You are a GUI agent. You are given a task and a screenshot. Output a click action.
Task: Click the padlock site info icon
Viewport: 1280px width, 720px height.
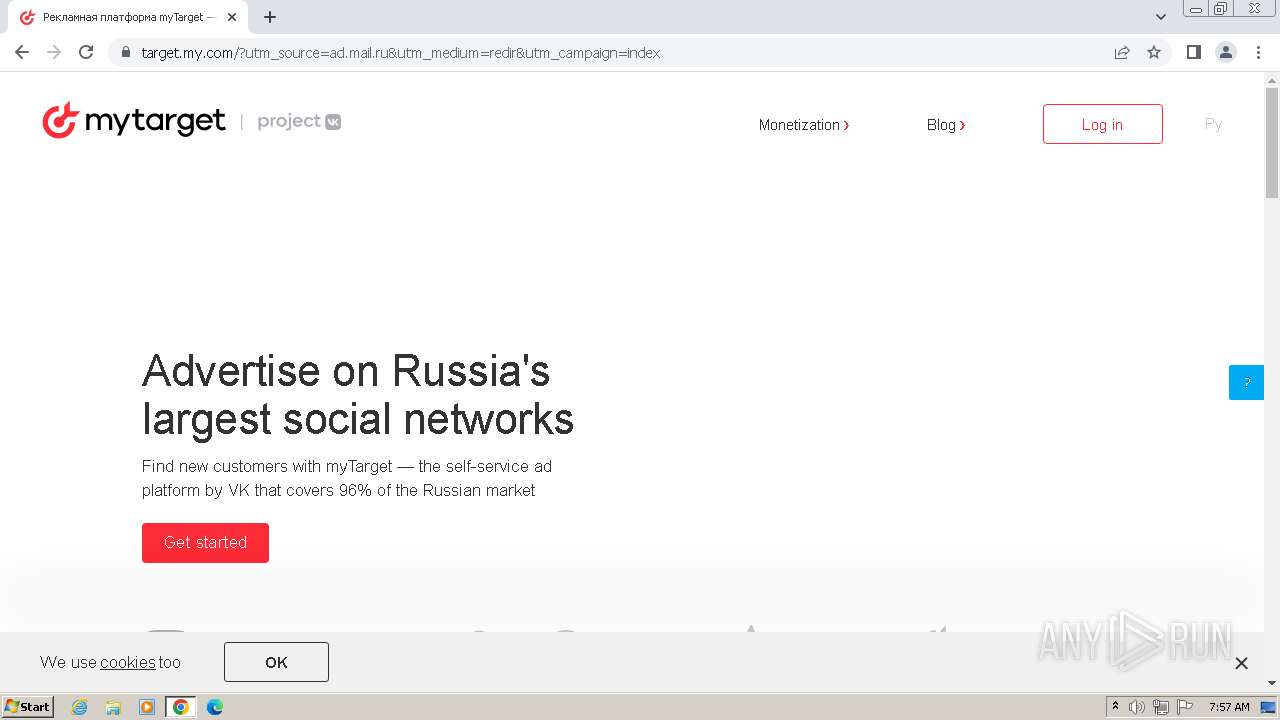click(x=126, y=53)
